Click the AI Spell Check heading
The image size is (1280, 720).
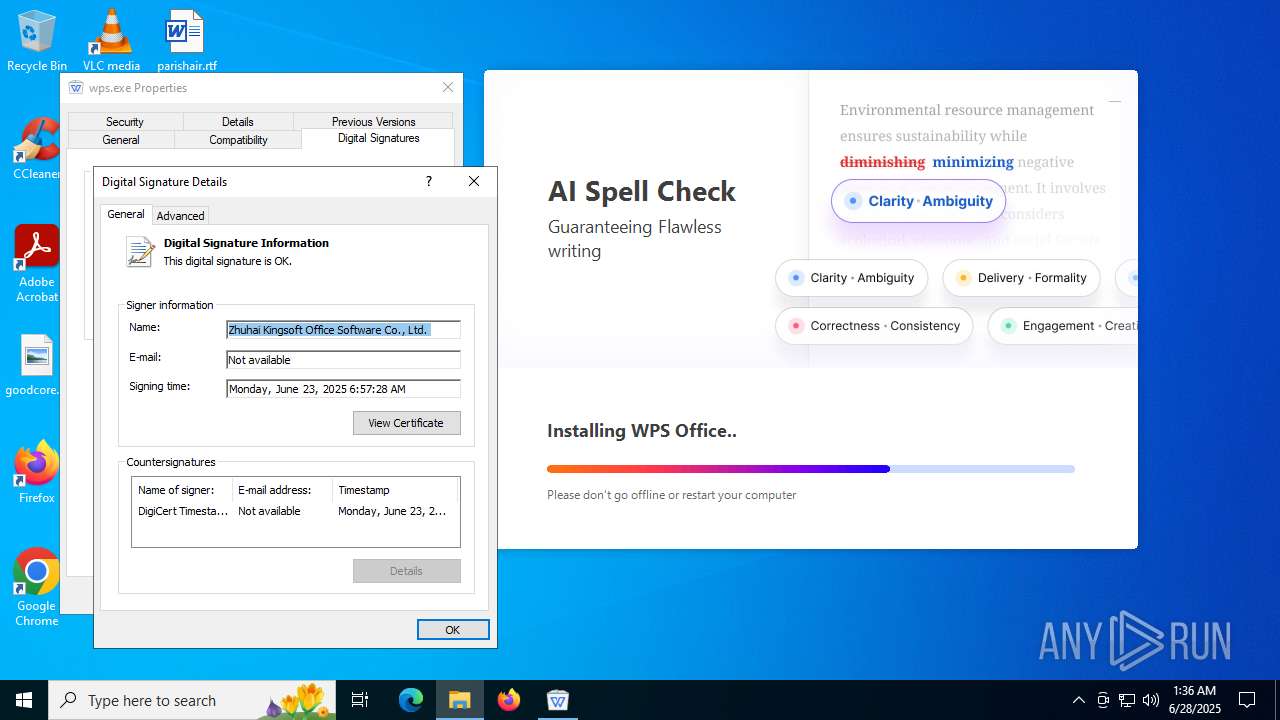[642, 191]
